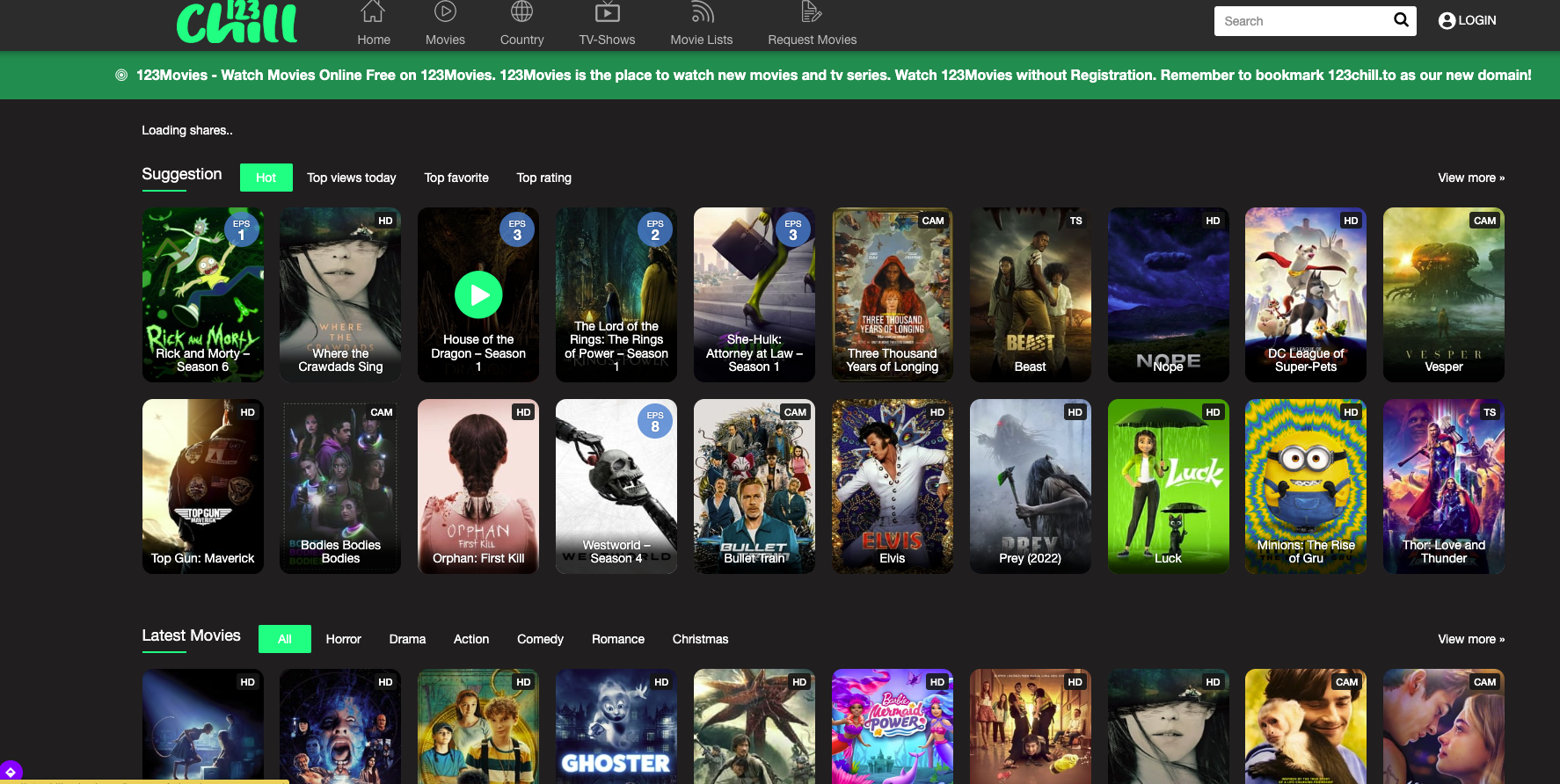Open View more in Latest Movies section

(x=1470, y=639)
